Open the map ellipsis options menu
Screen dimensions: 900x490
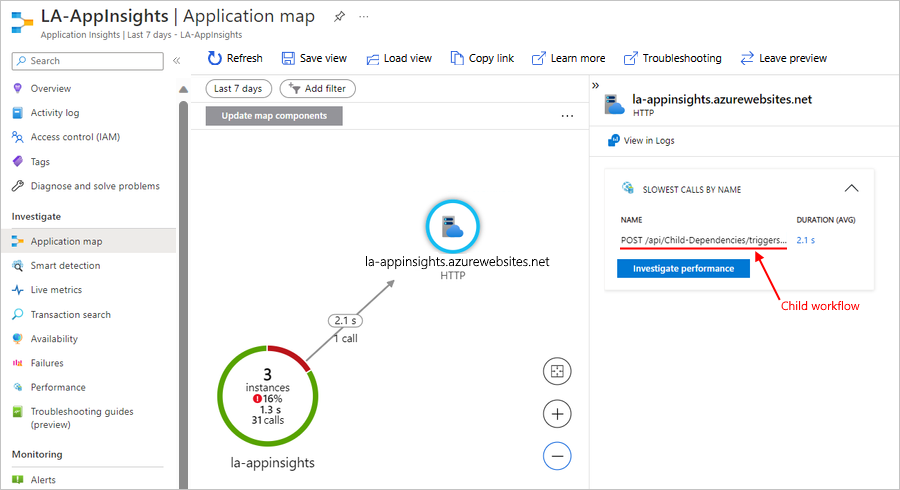pos(567,116)
